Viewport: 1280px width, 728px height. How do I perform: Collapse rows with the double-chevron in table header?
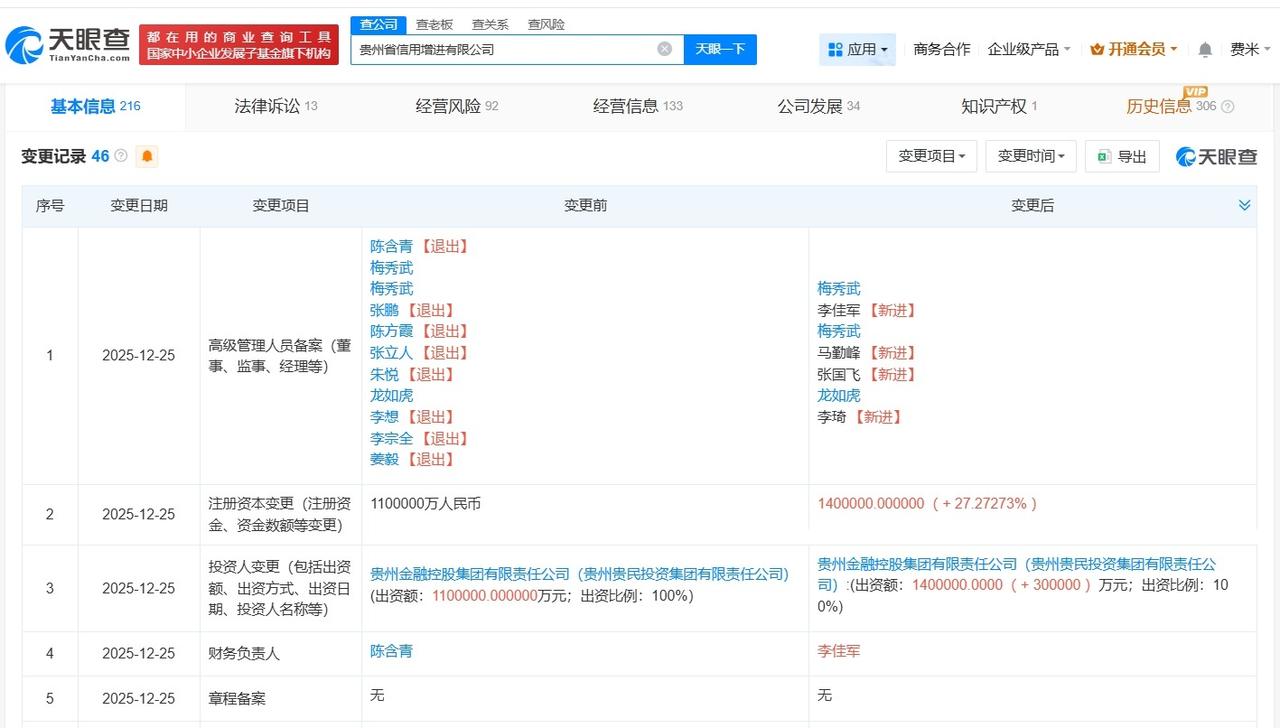[x=1244, y=205]
